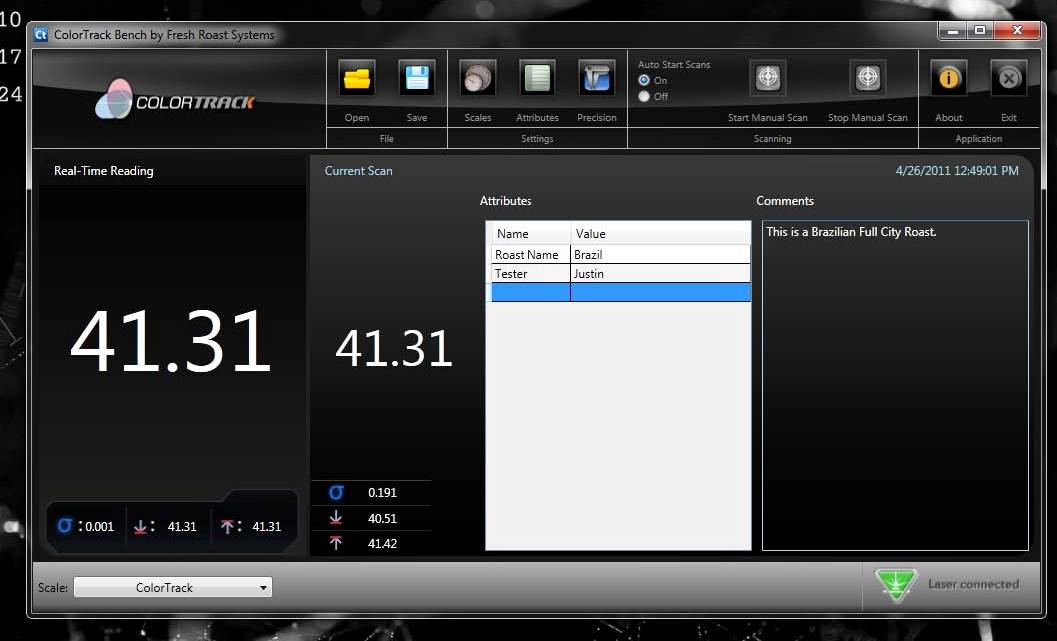Select the Roast Name attribute cell
1057x641 pixels.
(531, 255)
